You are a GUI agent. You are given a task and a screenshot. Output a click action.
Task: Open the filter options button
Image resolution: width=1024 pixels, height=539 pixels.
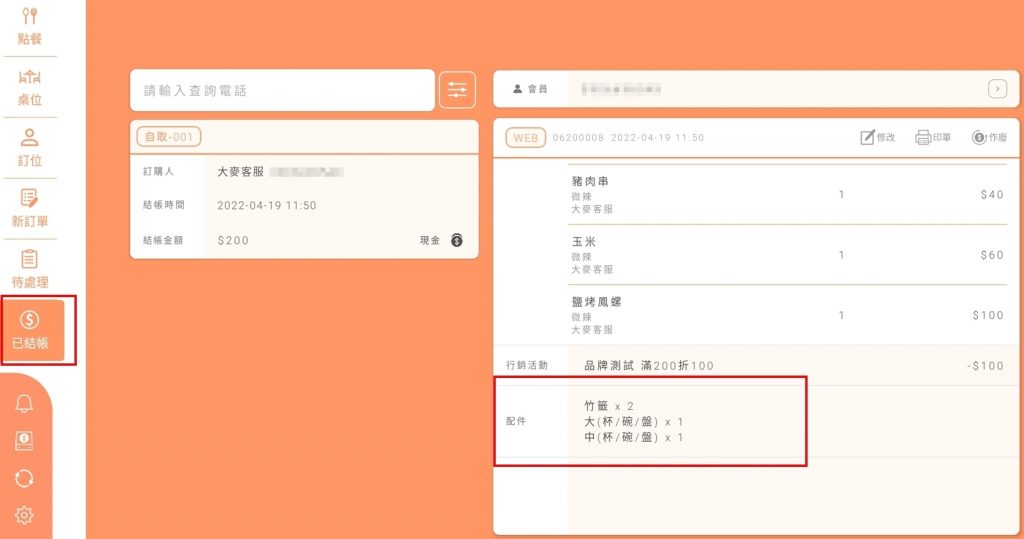pyautogui.click(x=457, y=90)
